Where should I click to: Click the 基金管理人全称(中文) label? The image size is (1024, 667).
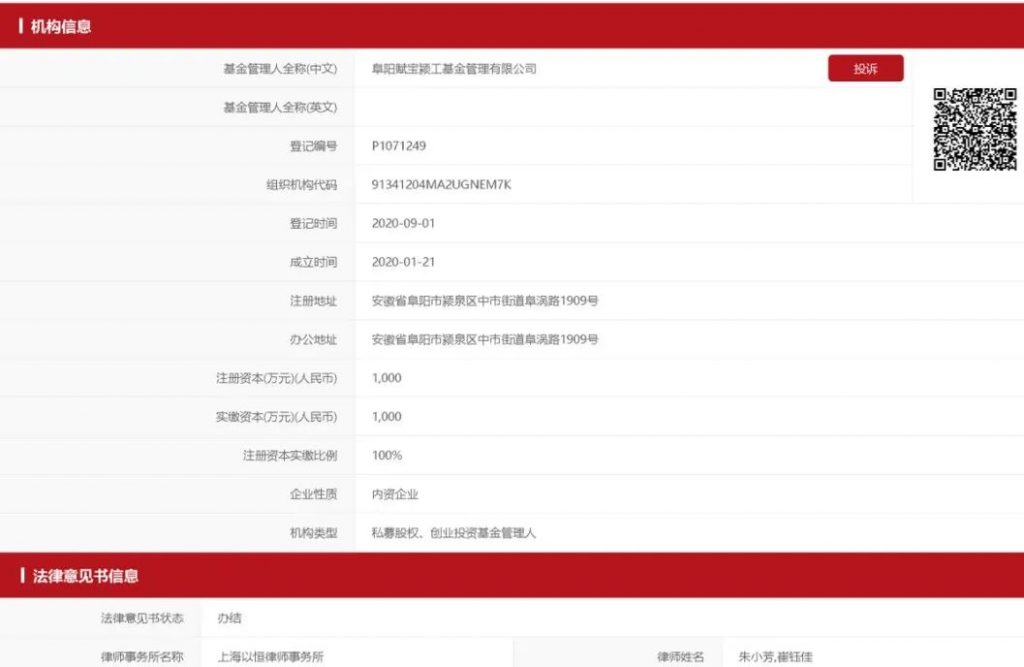point(280,69)
